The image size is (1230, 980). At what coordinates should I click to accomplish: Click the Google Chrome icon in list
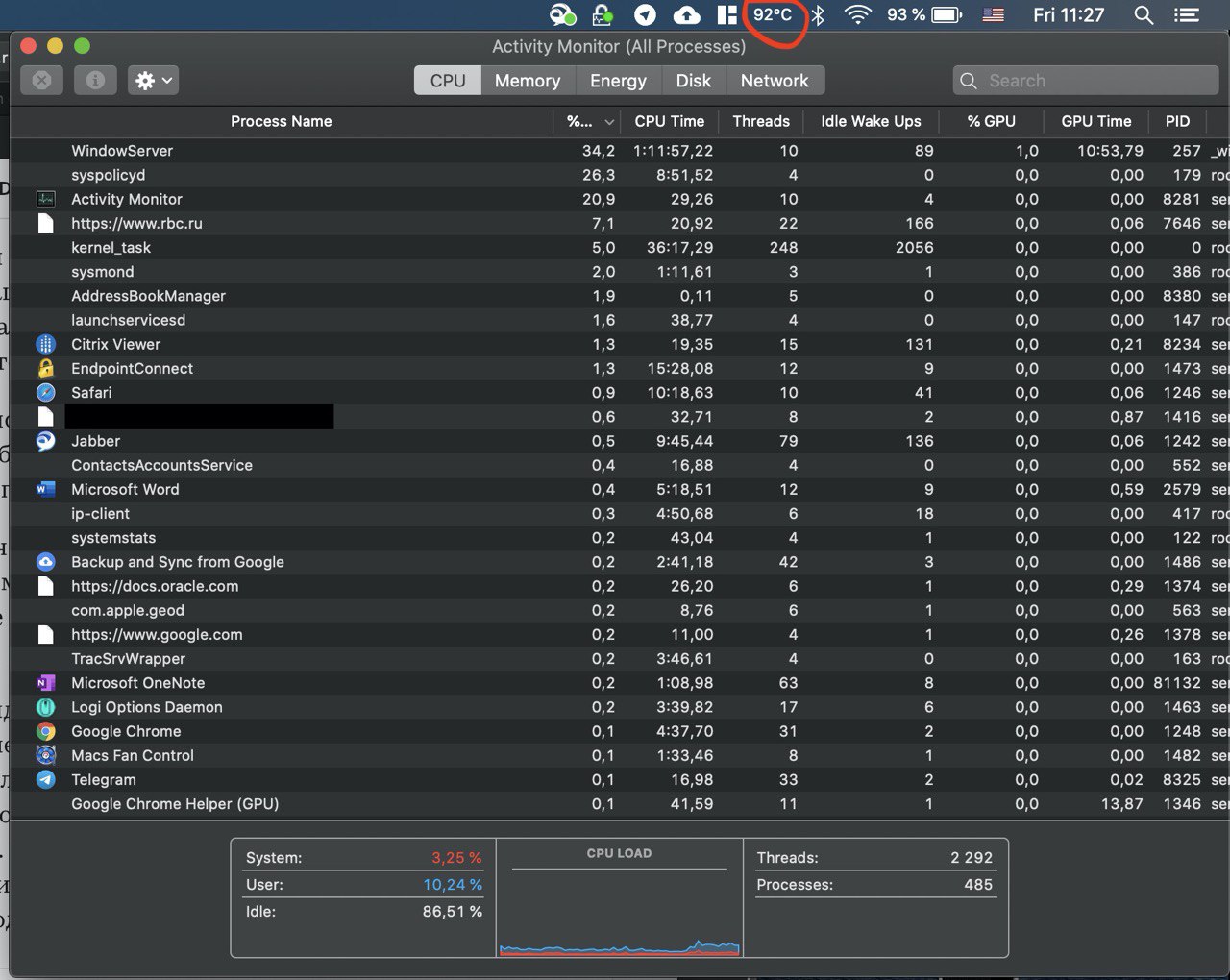tap(45, 731)
